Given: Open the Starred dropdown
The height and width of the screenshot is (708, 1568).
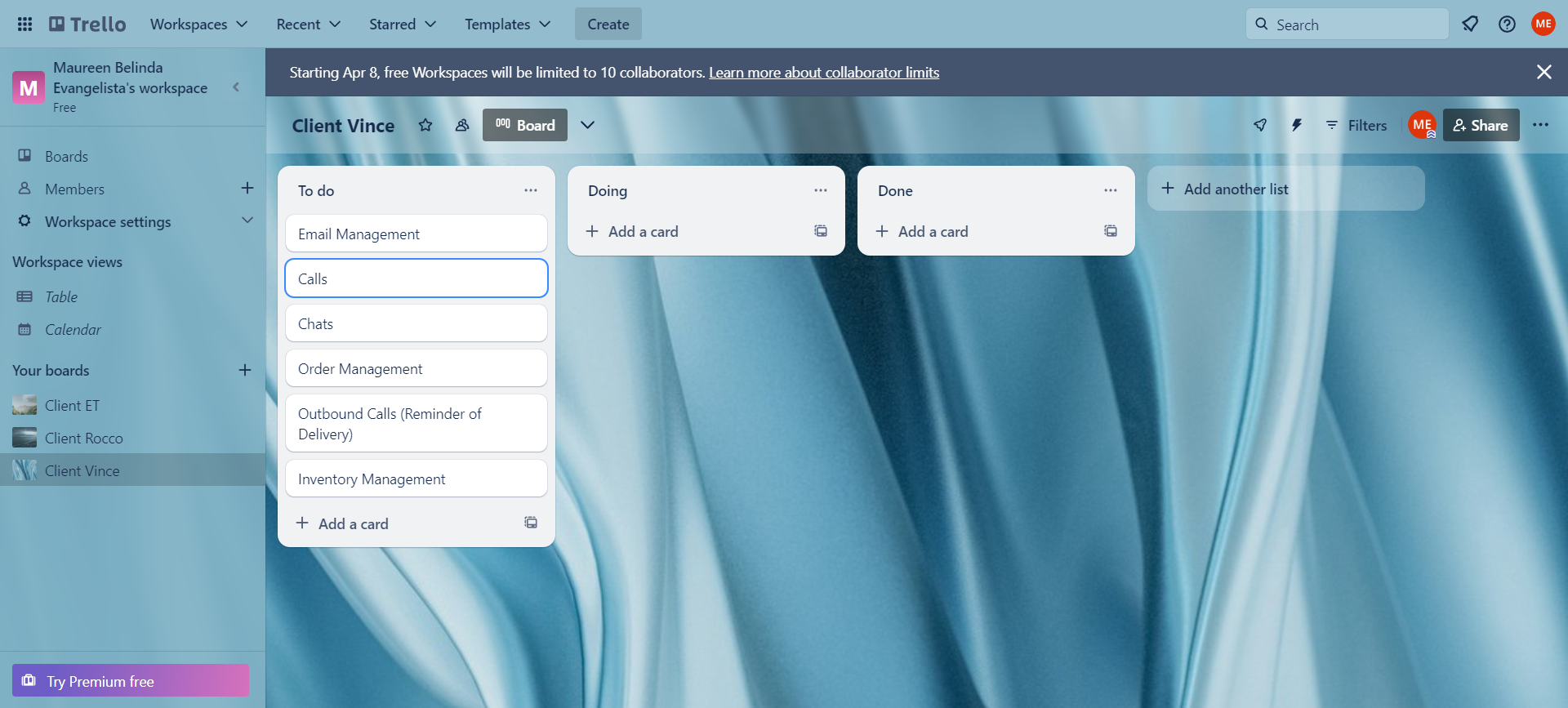Looking at the screenshot, I should 403,24.
